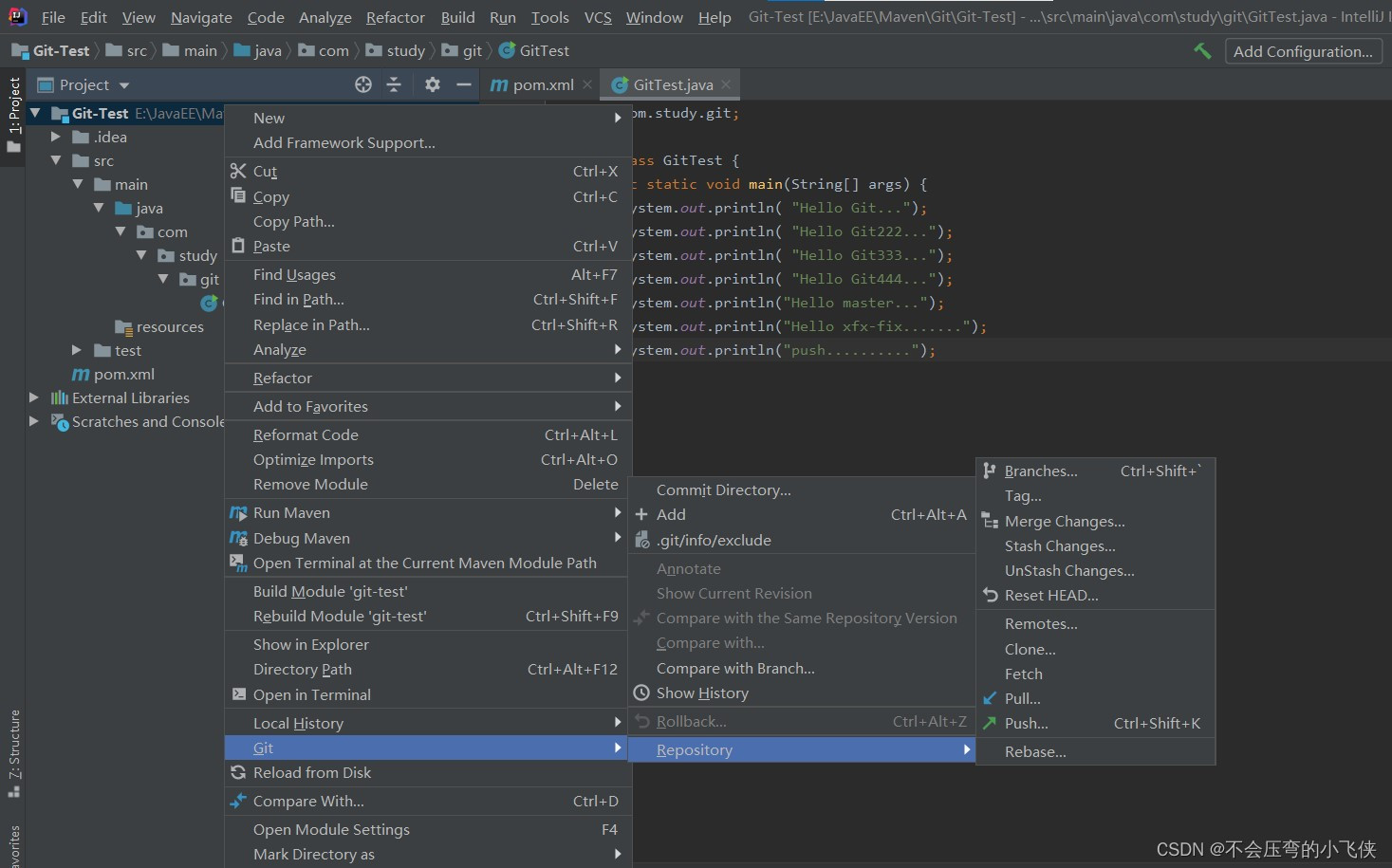Choose Commit Directory in Git submenu

(803, 489)
